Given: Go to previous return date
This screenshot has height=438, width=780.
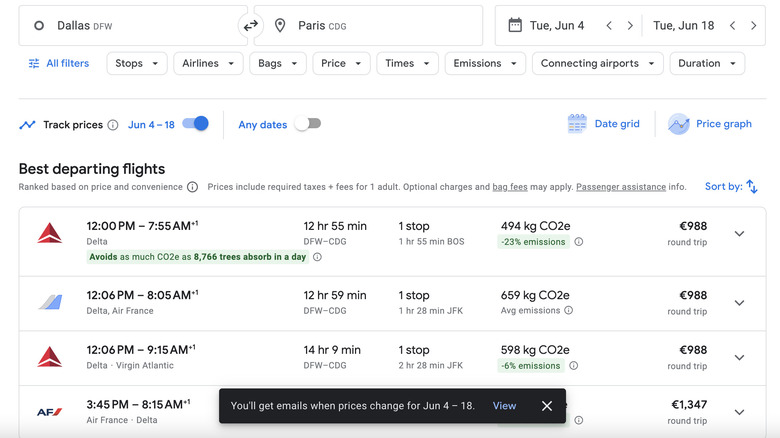Looking at the screenshot, I should (733, 26).
